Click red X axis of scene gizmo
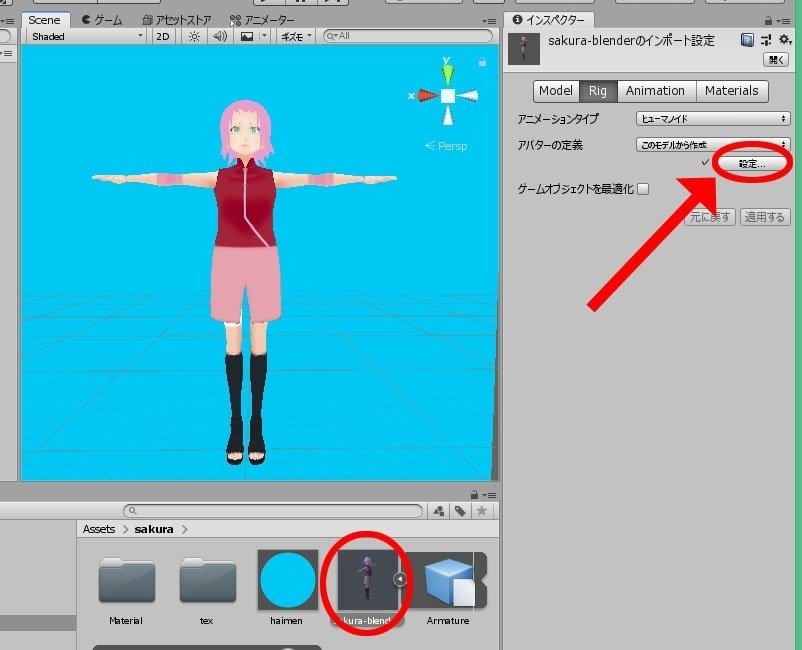This screenshot has height=650, width=802. (x=425, y=95)
